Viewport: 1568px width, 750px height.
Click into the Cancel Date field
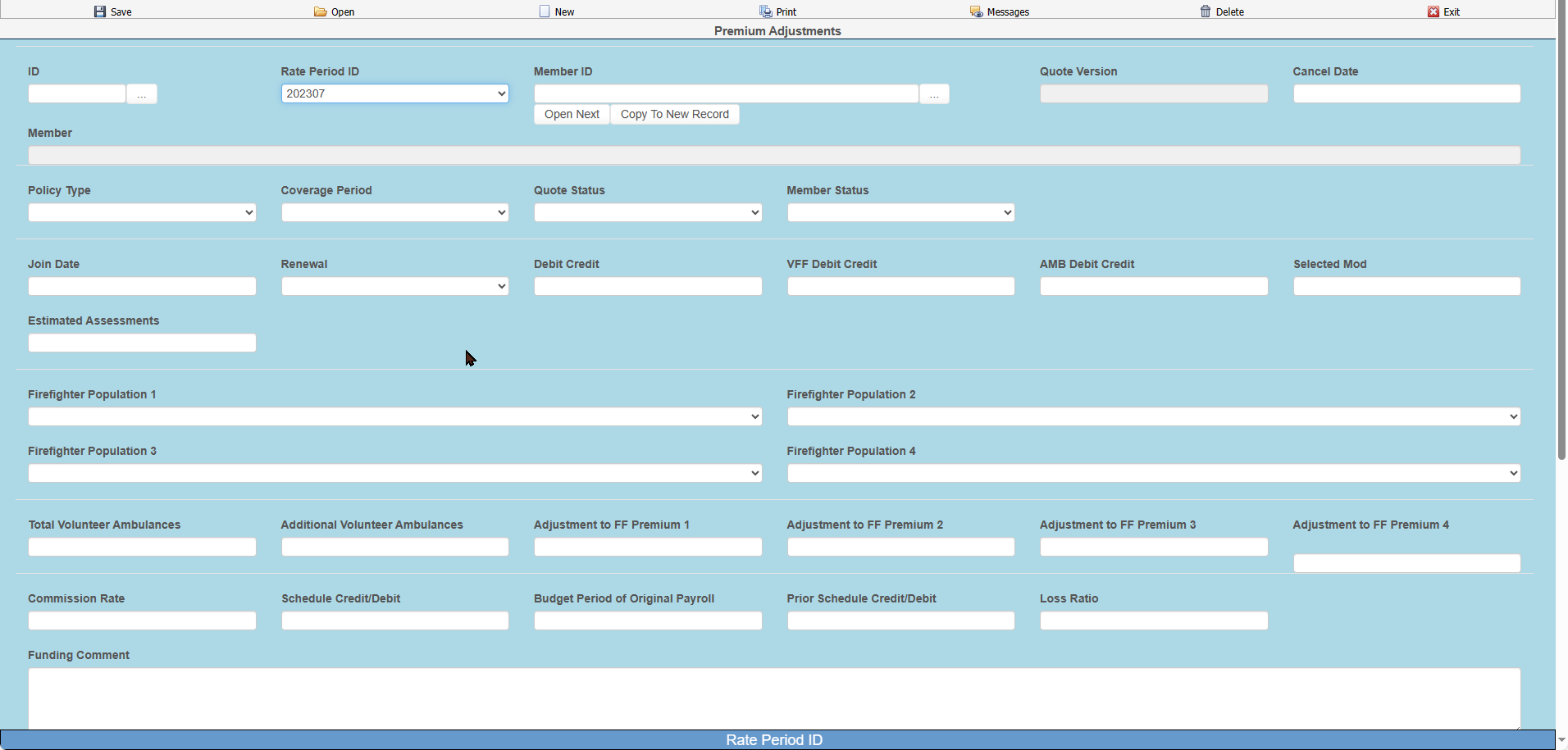1406,93
